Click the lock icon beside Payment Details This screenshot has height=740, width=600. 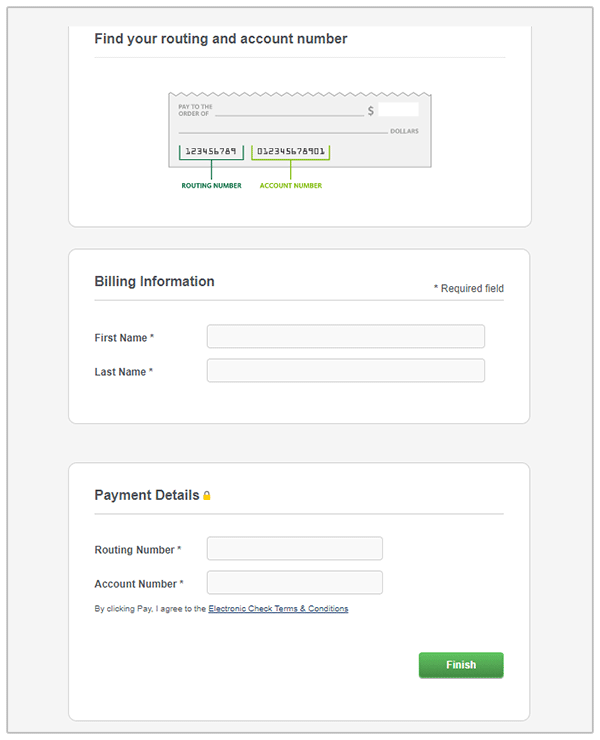[x=207, y=496]
